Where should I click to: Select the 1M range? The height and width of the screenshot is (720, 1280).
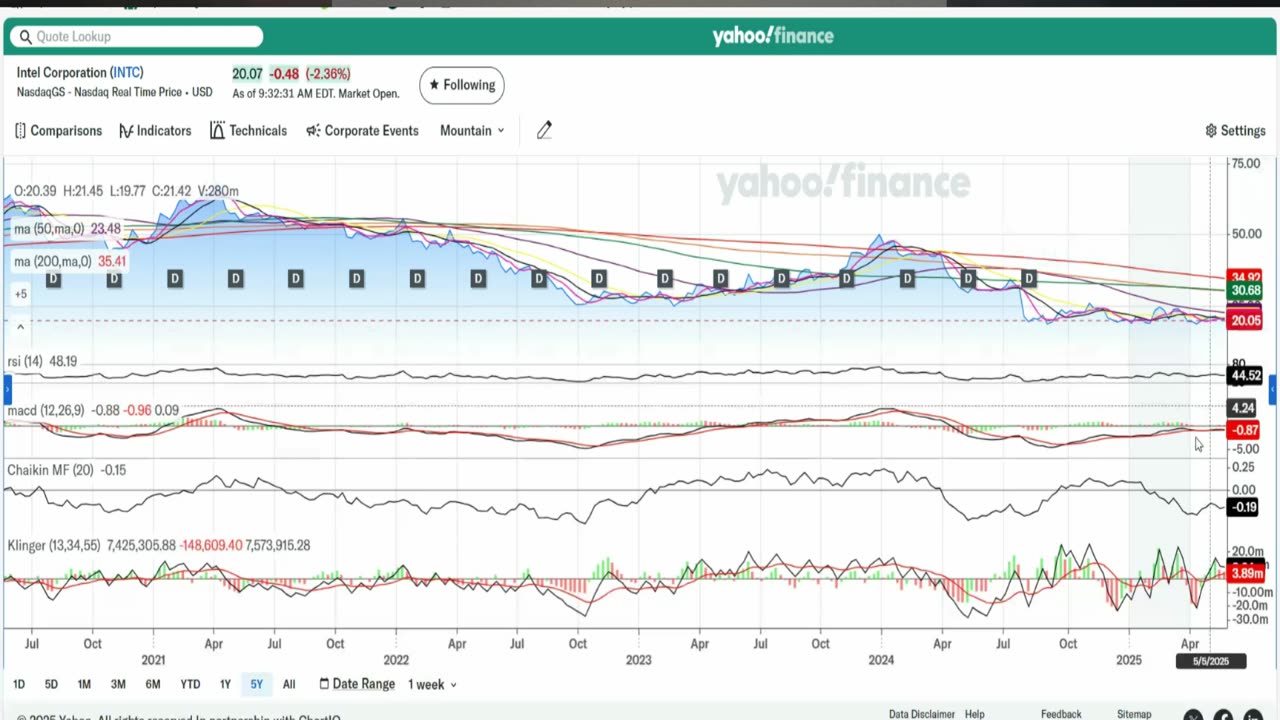point(84,684)
